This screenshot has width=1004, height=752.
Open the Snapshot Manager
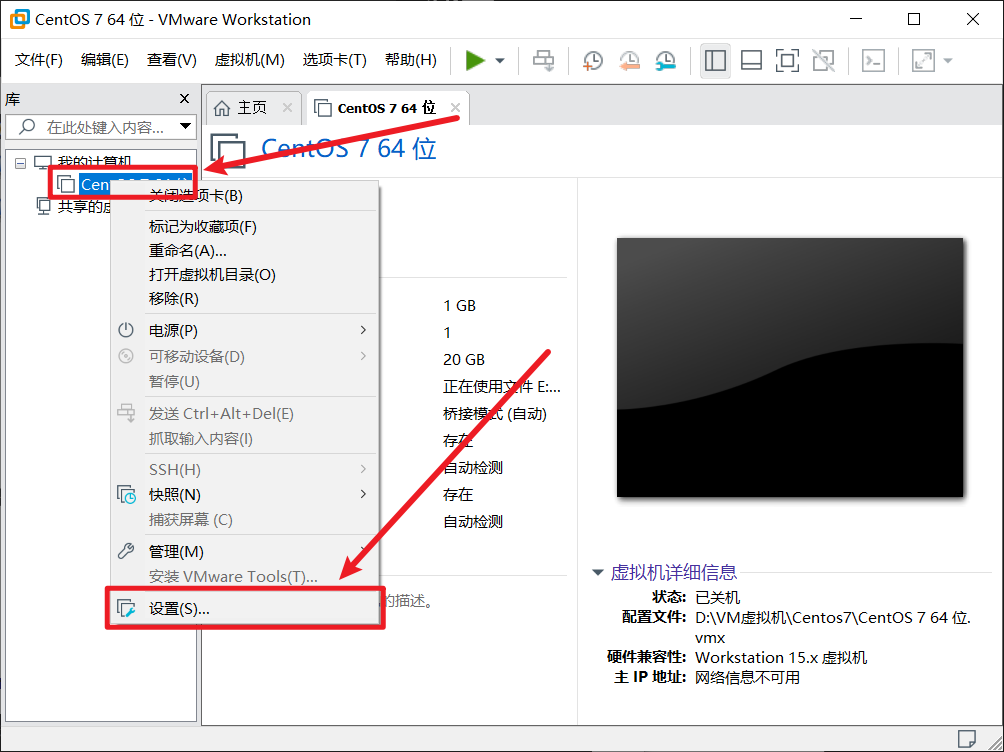pos(665,61)
